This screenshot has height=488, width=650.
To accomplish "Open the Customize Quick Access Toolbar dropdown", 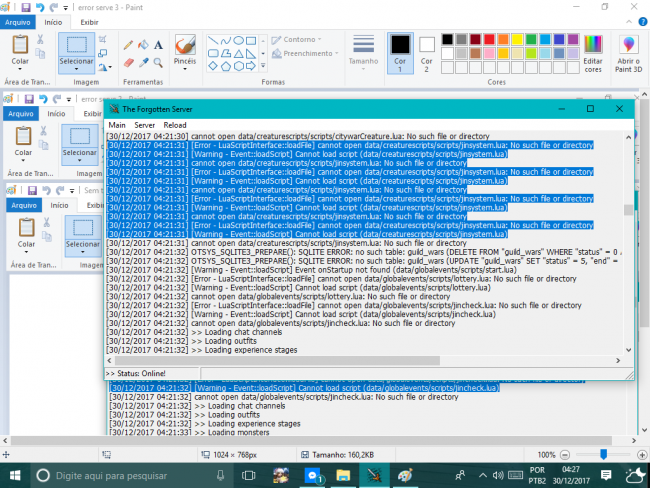I will (65, 8).
